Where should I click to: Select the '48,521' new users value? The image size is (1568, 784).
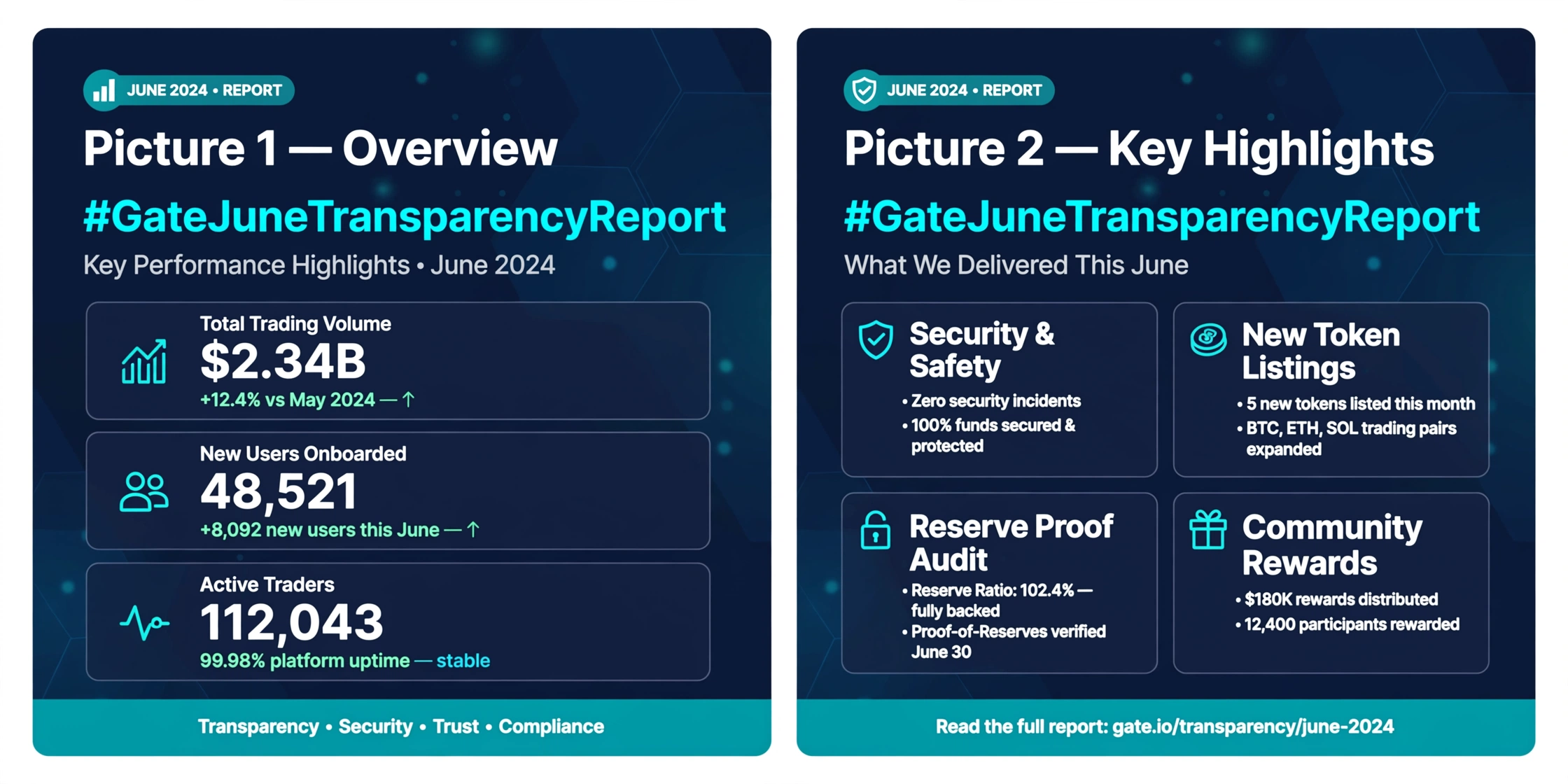(x=279, y=492)
